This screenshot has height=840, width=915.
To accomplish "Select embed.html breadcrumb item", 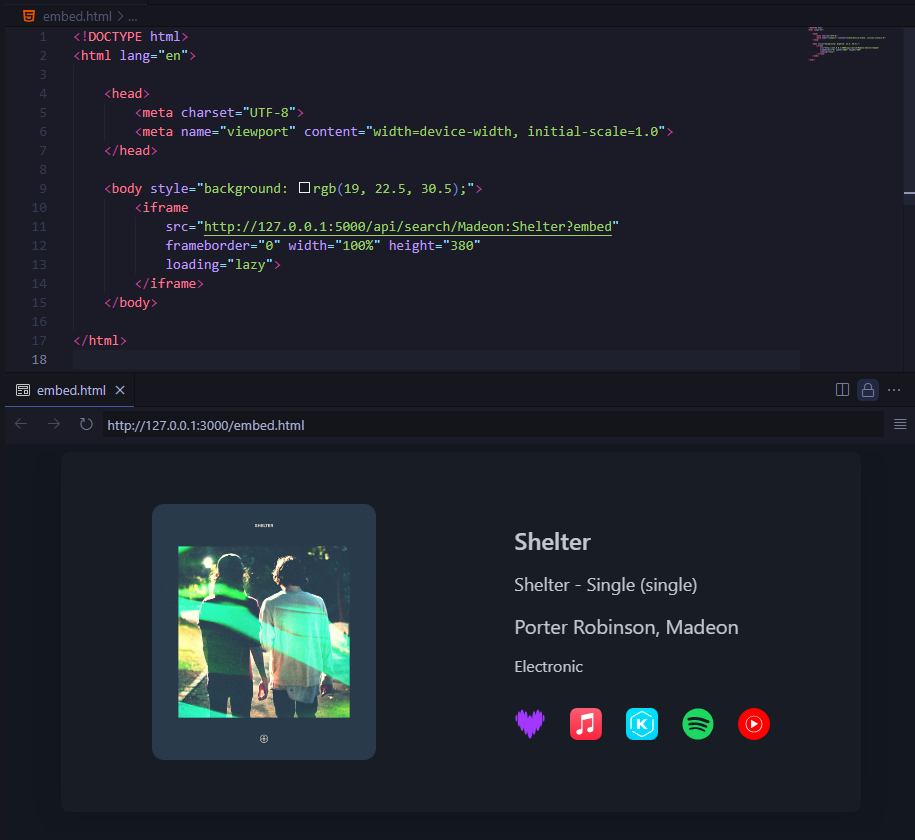I will click(77, 16).
